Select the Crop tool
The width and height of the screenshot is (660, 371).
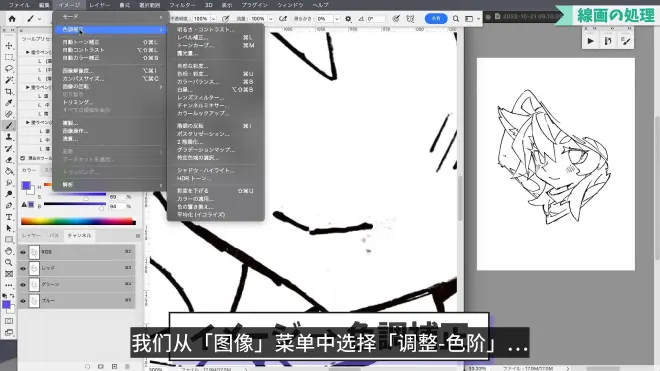tap(9, 91)
